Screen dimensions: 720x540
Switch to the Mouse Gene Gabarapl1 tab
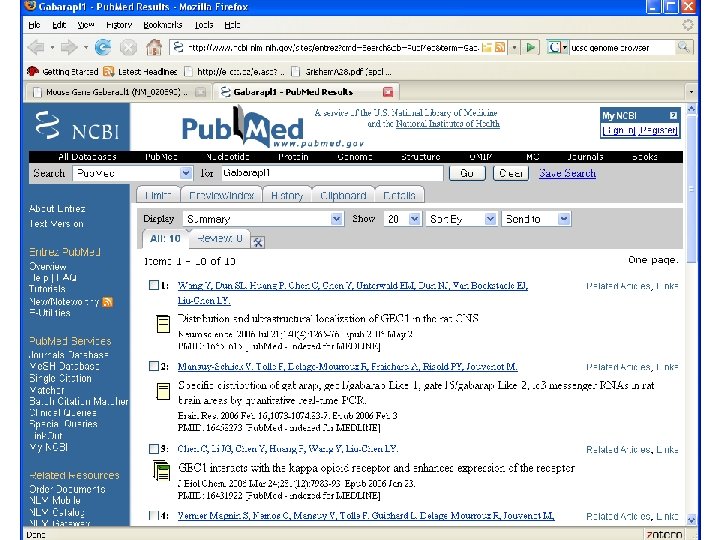pos(117,92)
